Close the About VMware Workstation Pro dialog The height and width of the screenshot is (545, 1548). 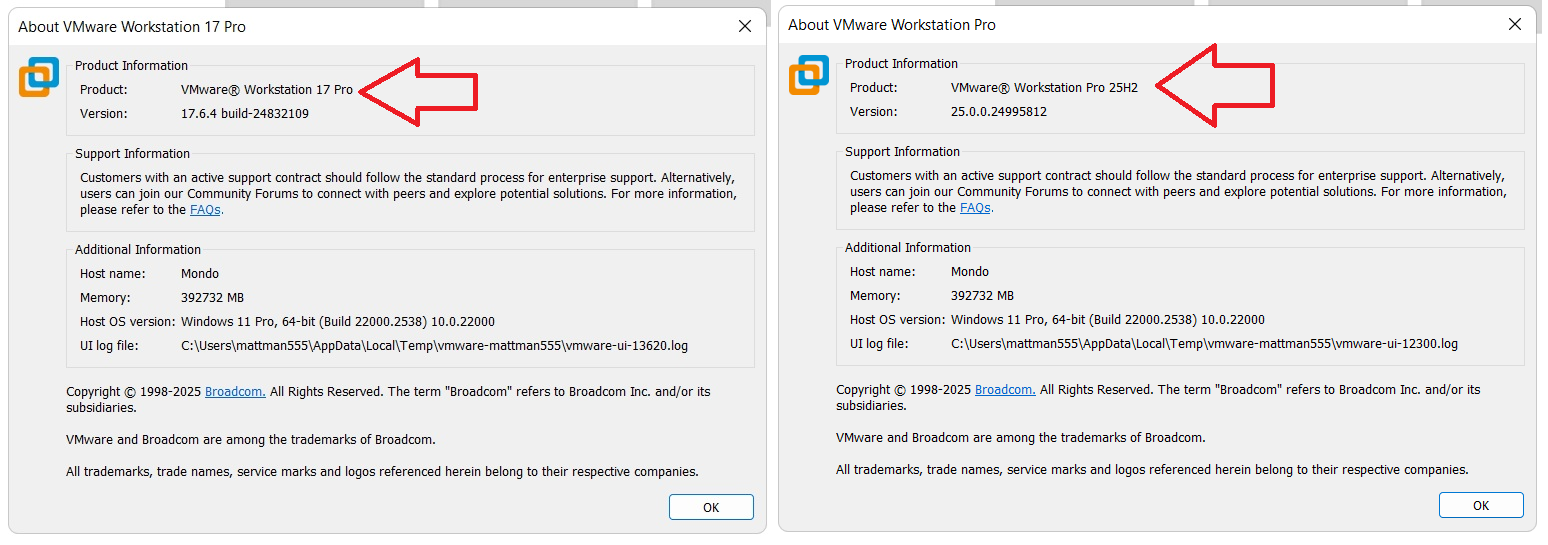[x=1514, y=25]
